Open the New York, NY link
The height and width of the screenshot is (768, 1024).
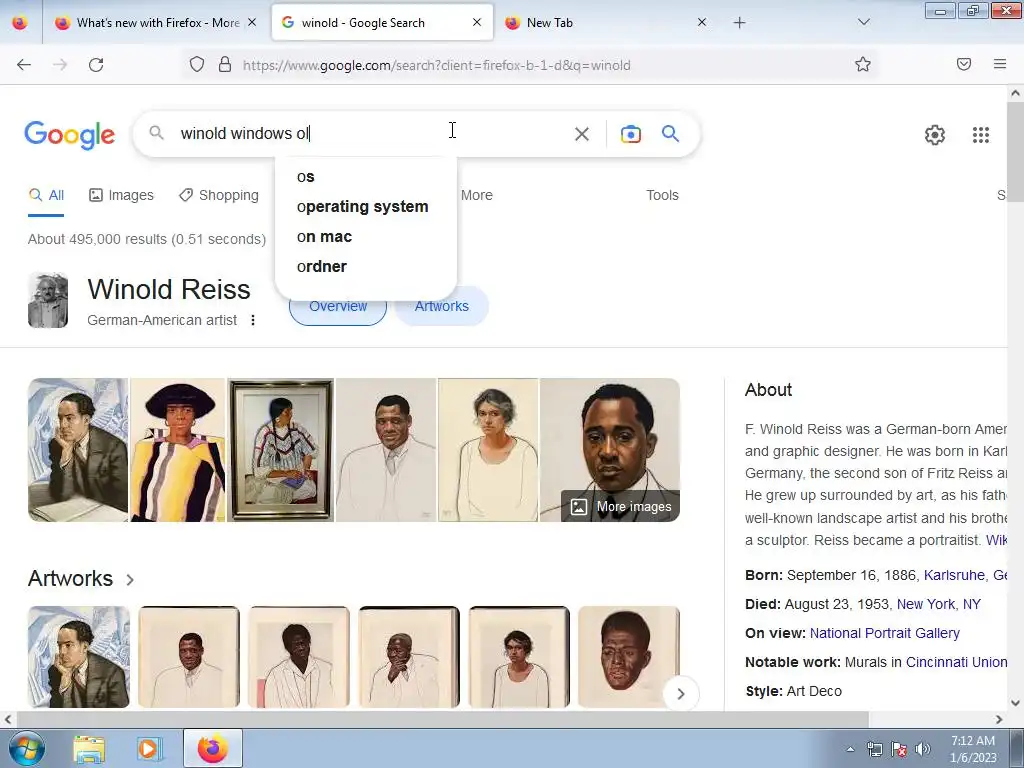(938, 604)
